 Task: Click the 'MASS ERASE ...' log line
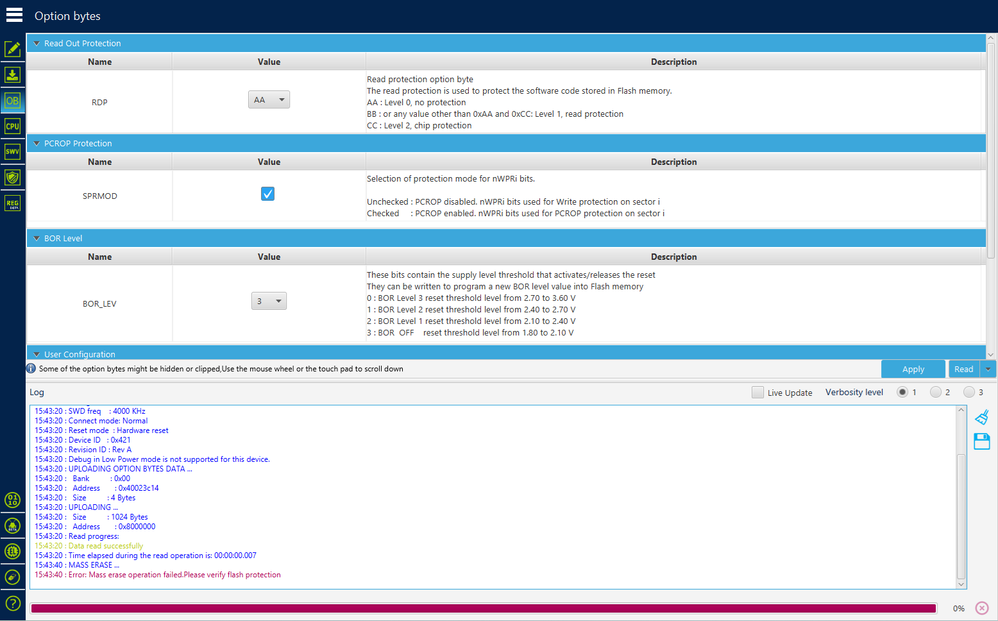pos(76,565)
